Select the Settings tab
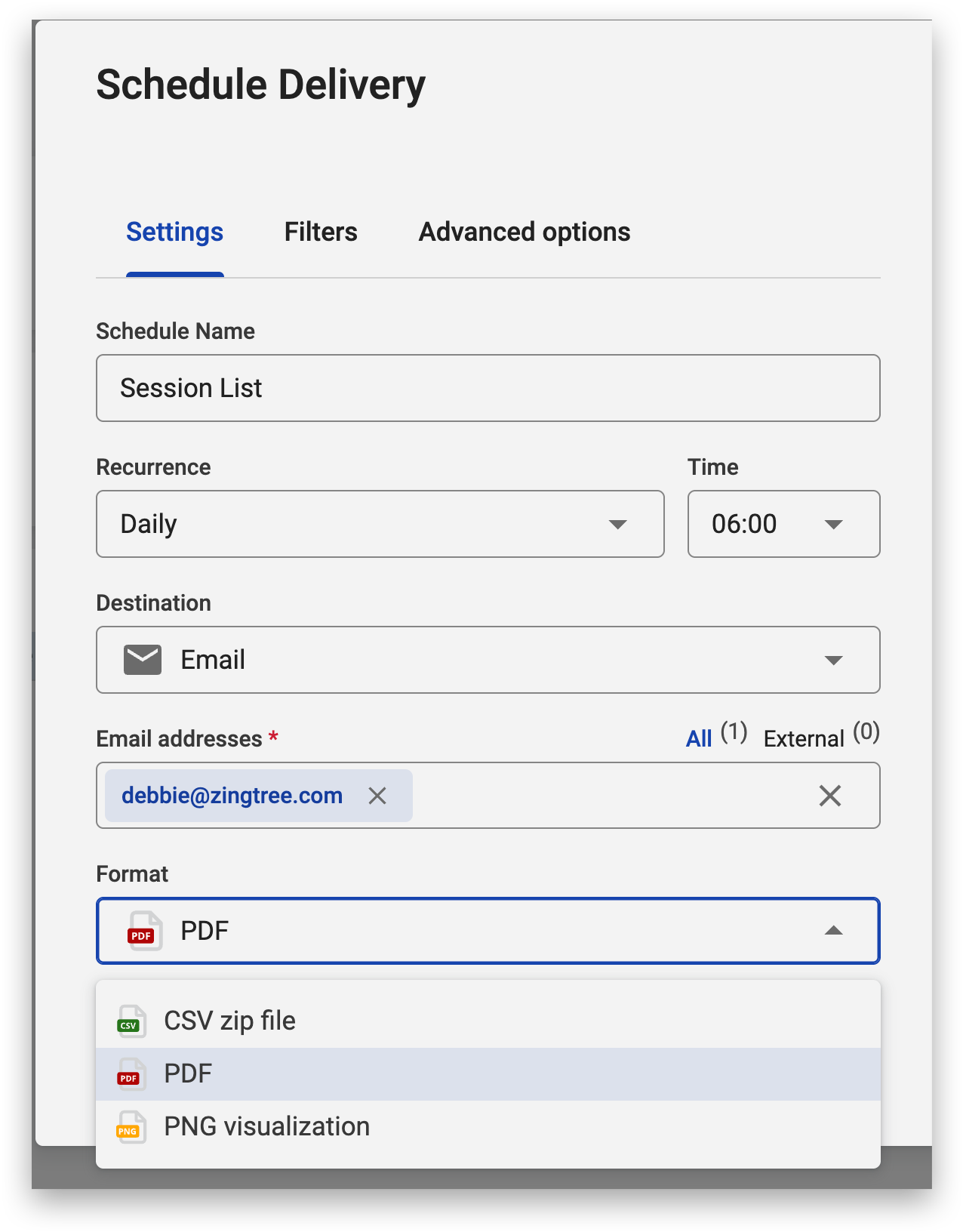Image resolution: width=963 pixels, height=1232 pixels. tap(174, 232)
